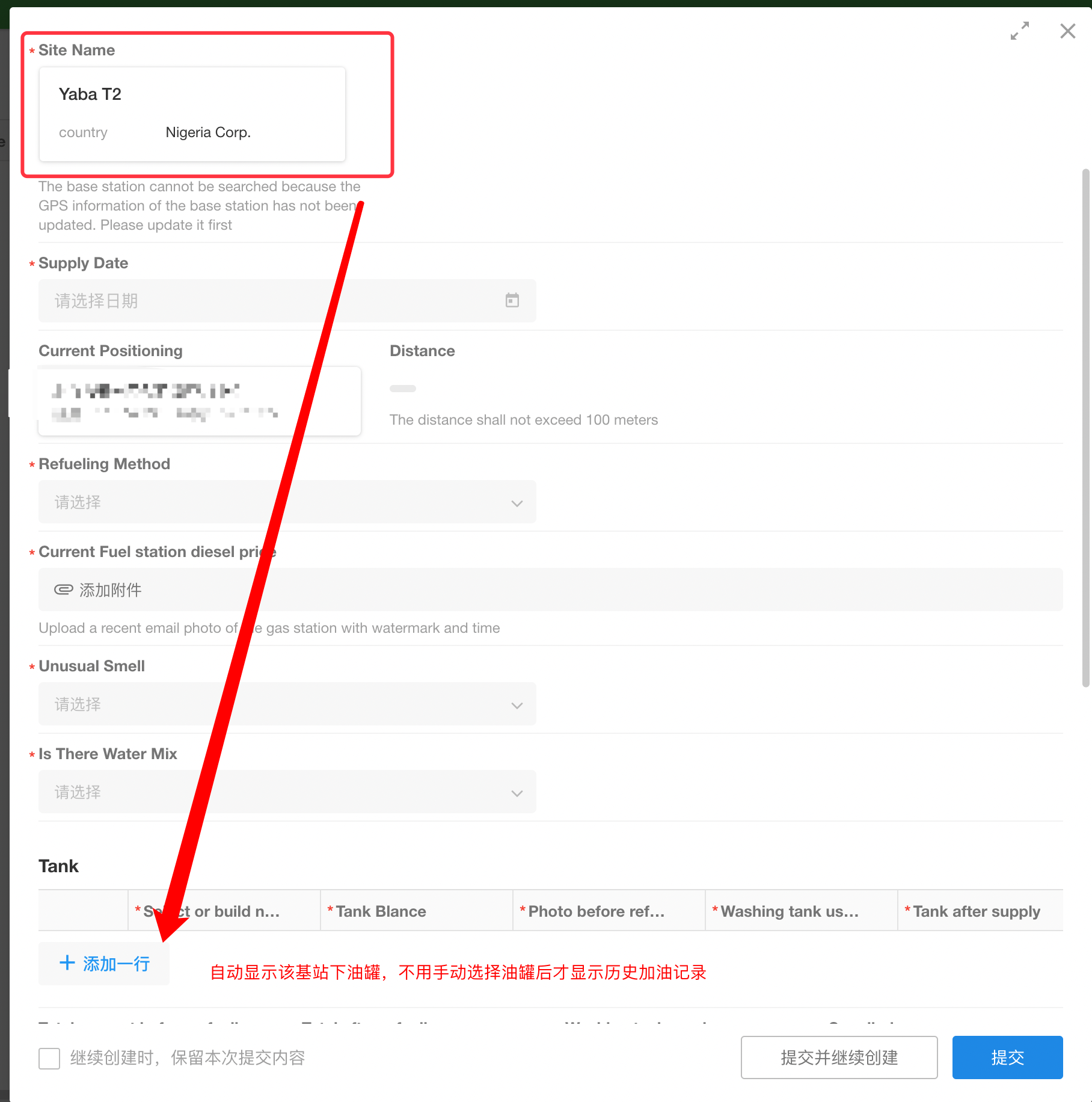The image size is (1092, 1102).
Task: Close the form dialog with X
Action: click(x=1067, y=31)
